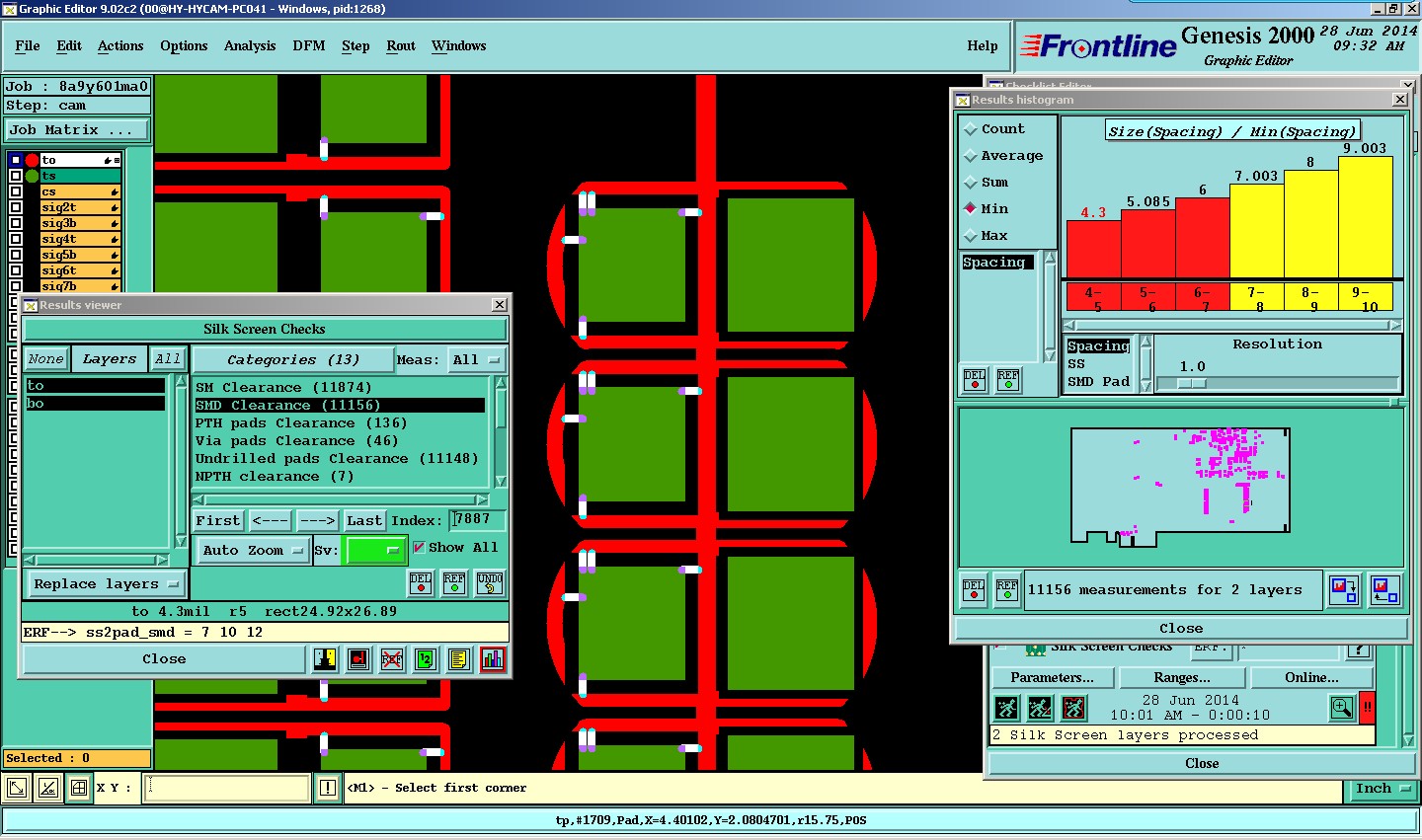The image size is (1422, 840).
Task: Click the red-mark screen icon in Results viewer
Action: 359,659
